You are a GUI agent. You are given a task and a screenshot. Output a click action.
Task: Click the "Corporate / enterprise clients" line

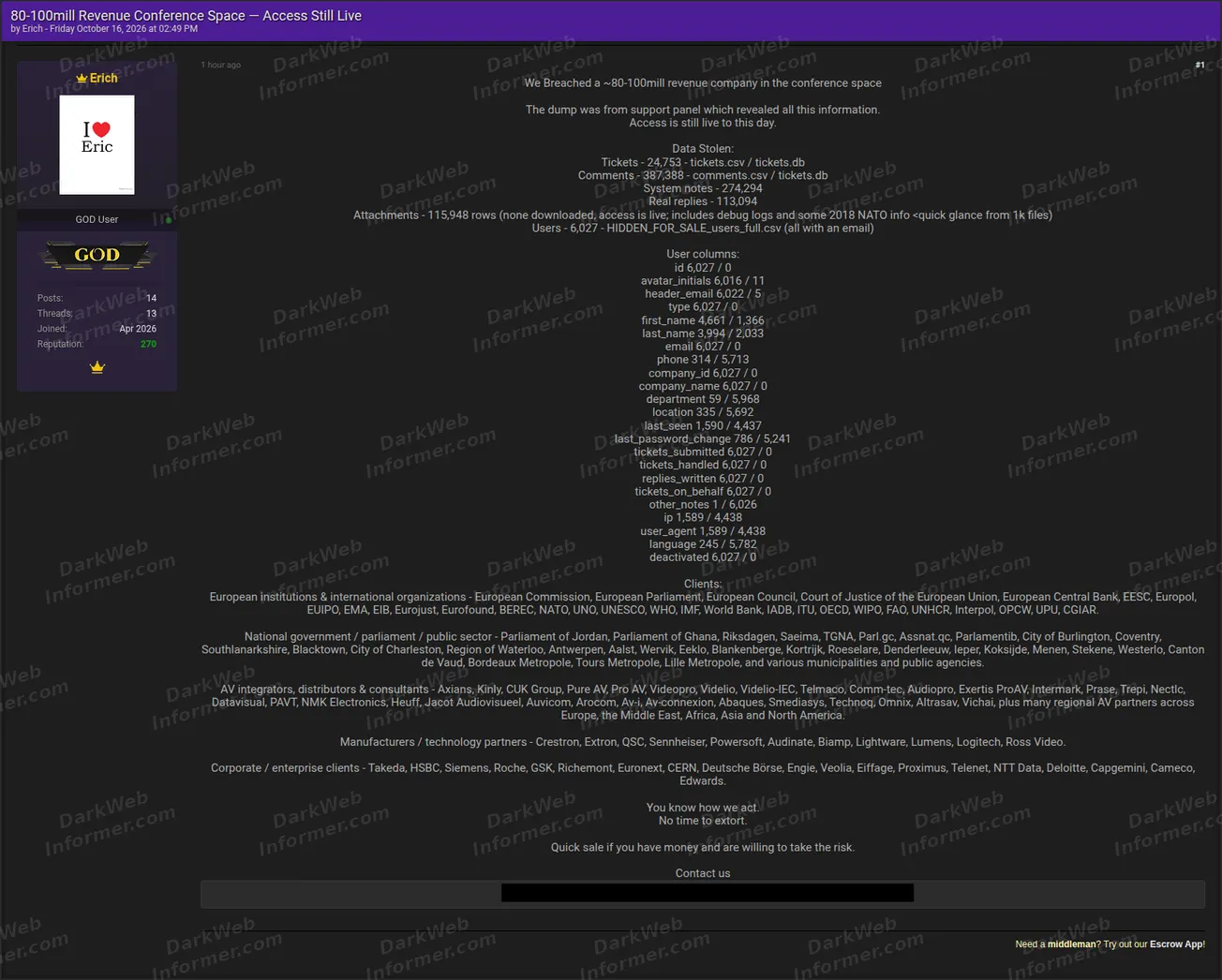coord(703,775)
